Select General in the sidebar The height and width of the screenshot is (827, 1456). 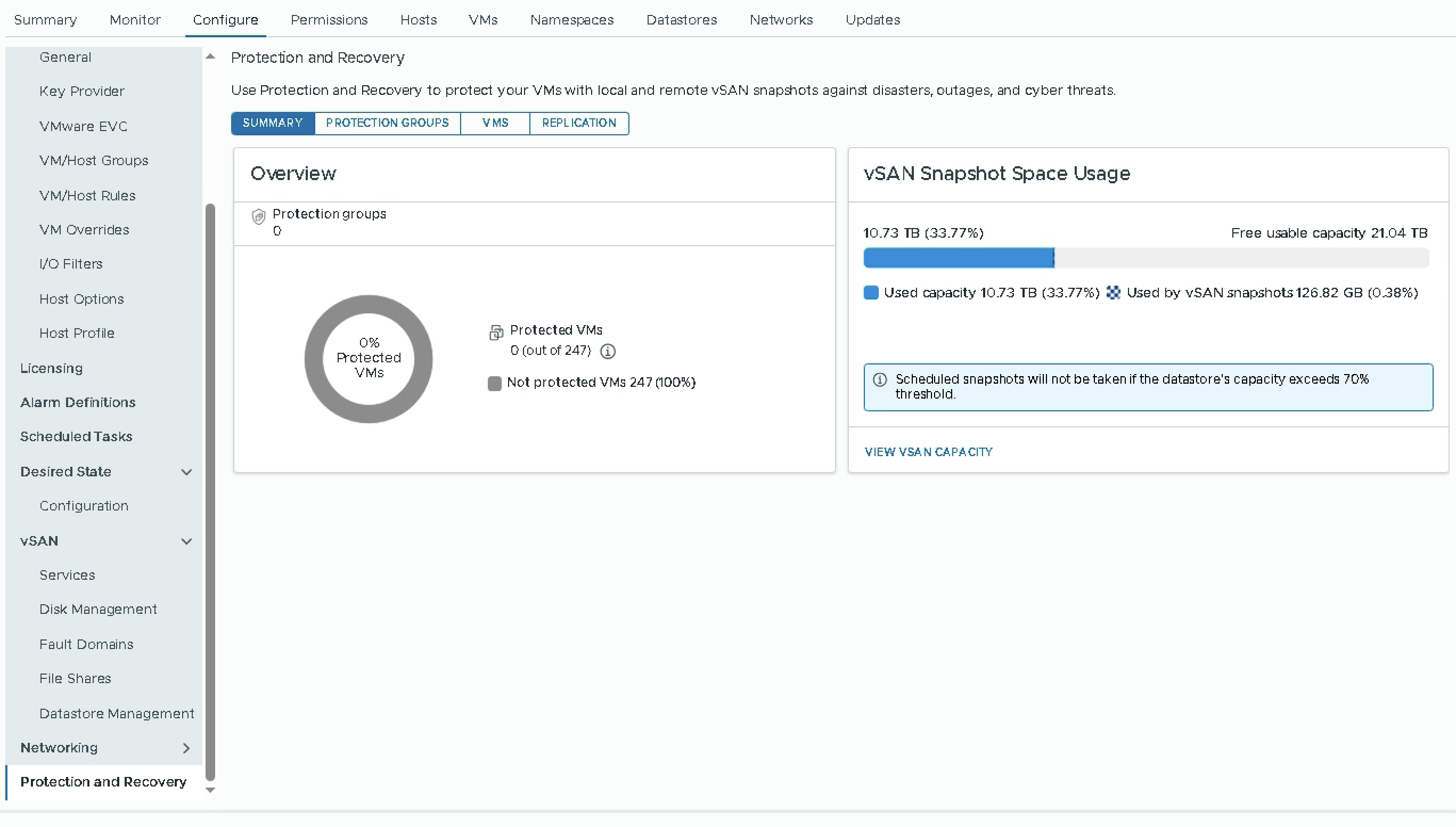66,58
